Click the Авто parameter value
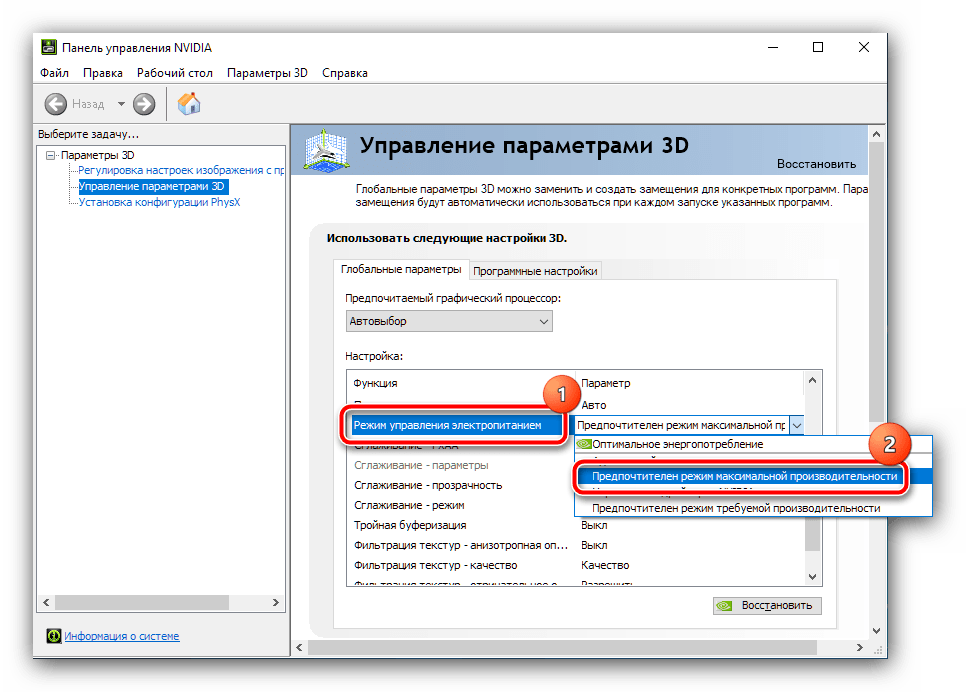 [x=593, y=405]
